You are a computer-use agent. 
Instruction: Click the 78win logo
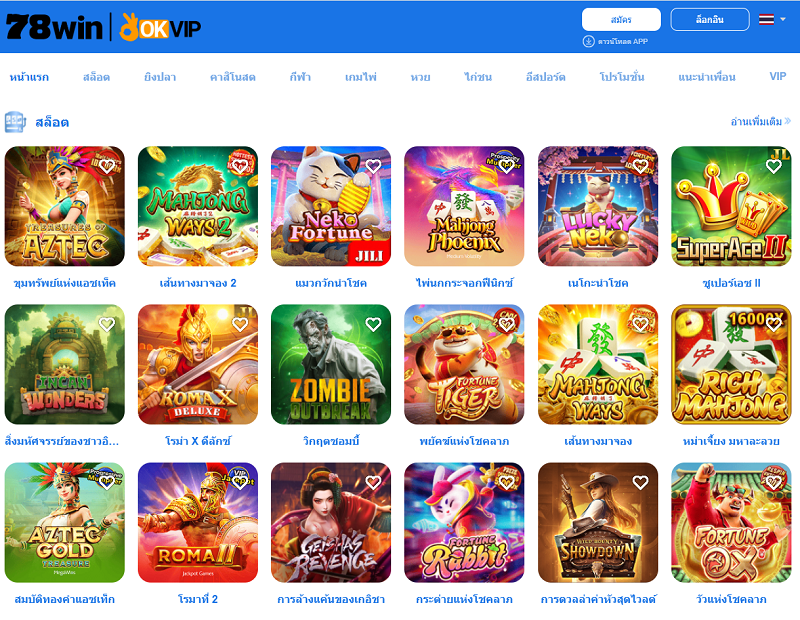(54, 27)
